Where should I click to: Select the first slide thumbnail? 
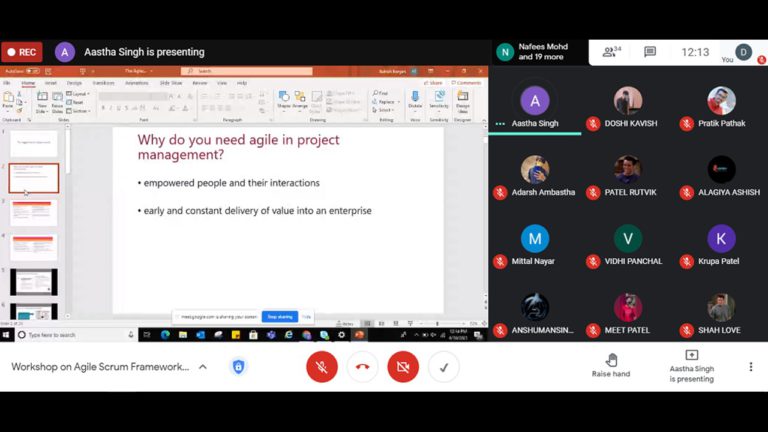tap(34, 144)
